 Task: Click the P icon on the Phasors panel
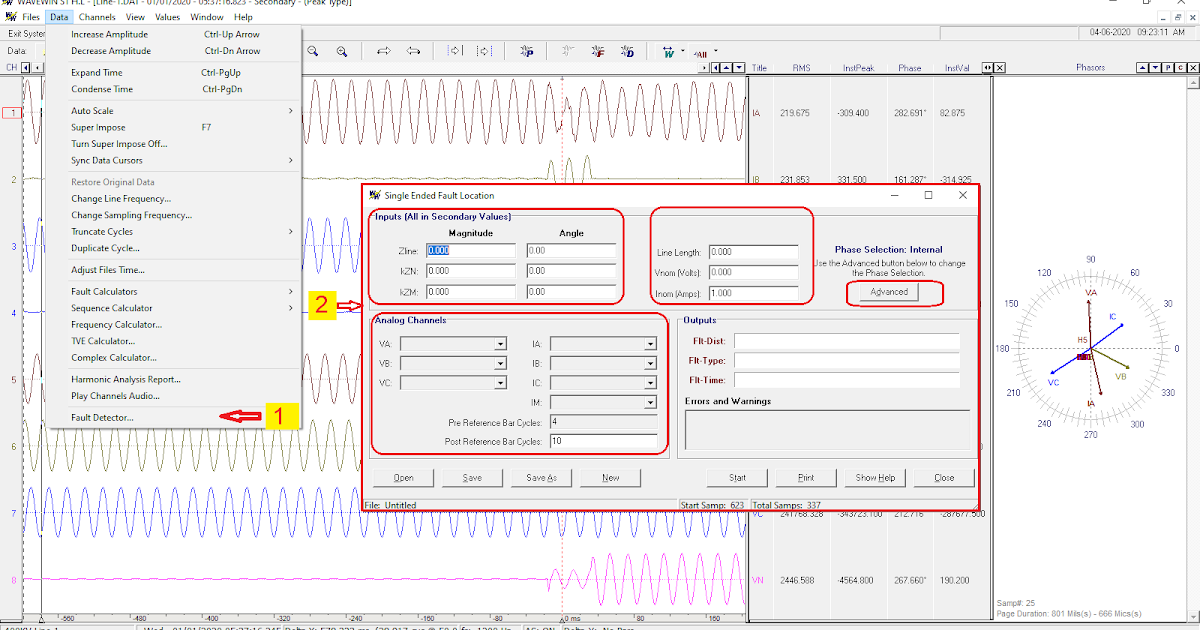pyautogui.click(x=1168, y=67)
